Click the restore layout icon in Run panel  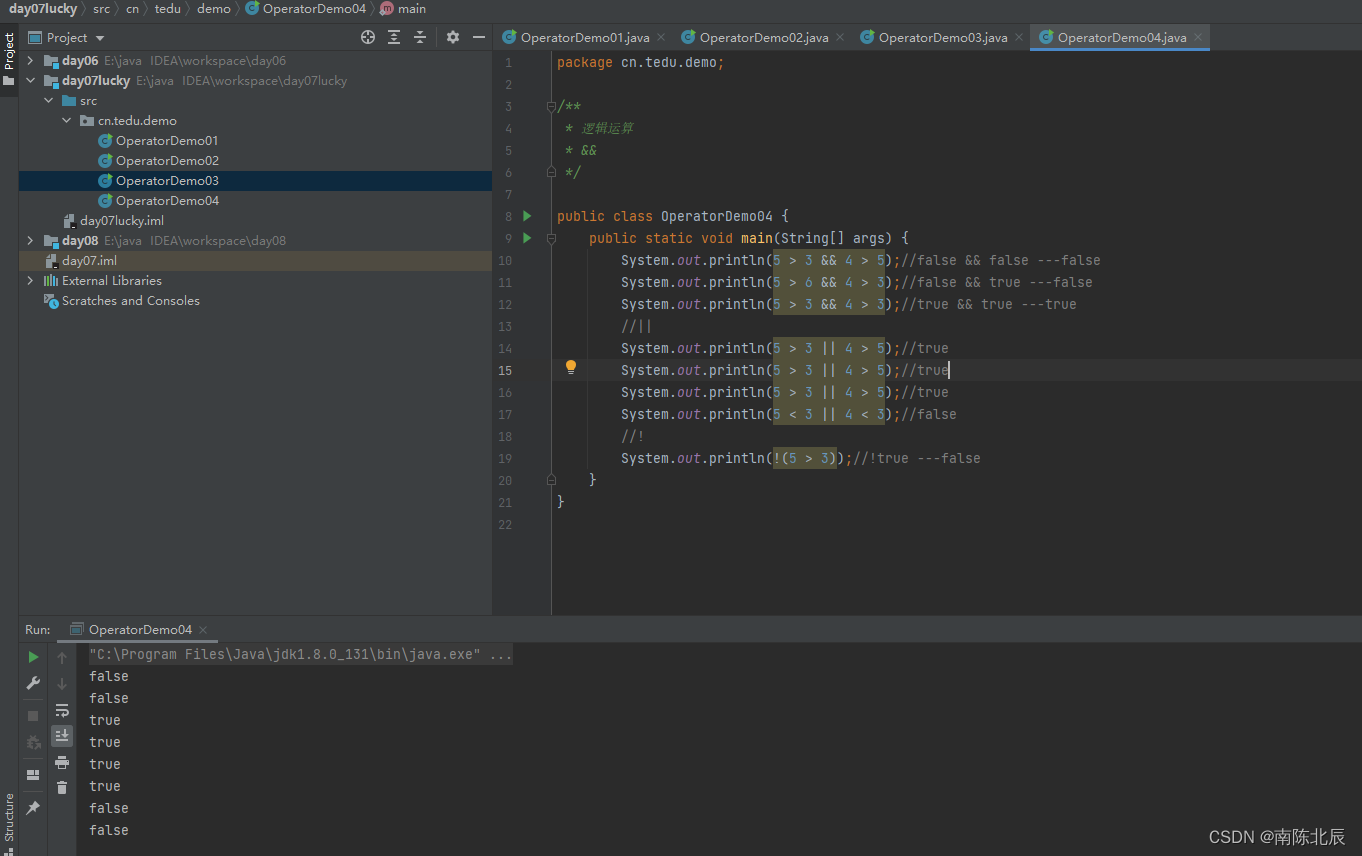(x=33, y=775)
